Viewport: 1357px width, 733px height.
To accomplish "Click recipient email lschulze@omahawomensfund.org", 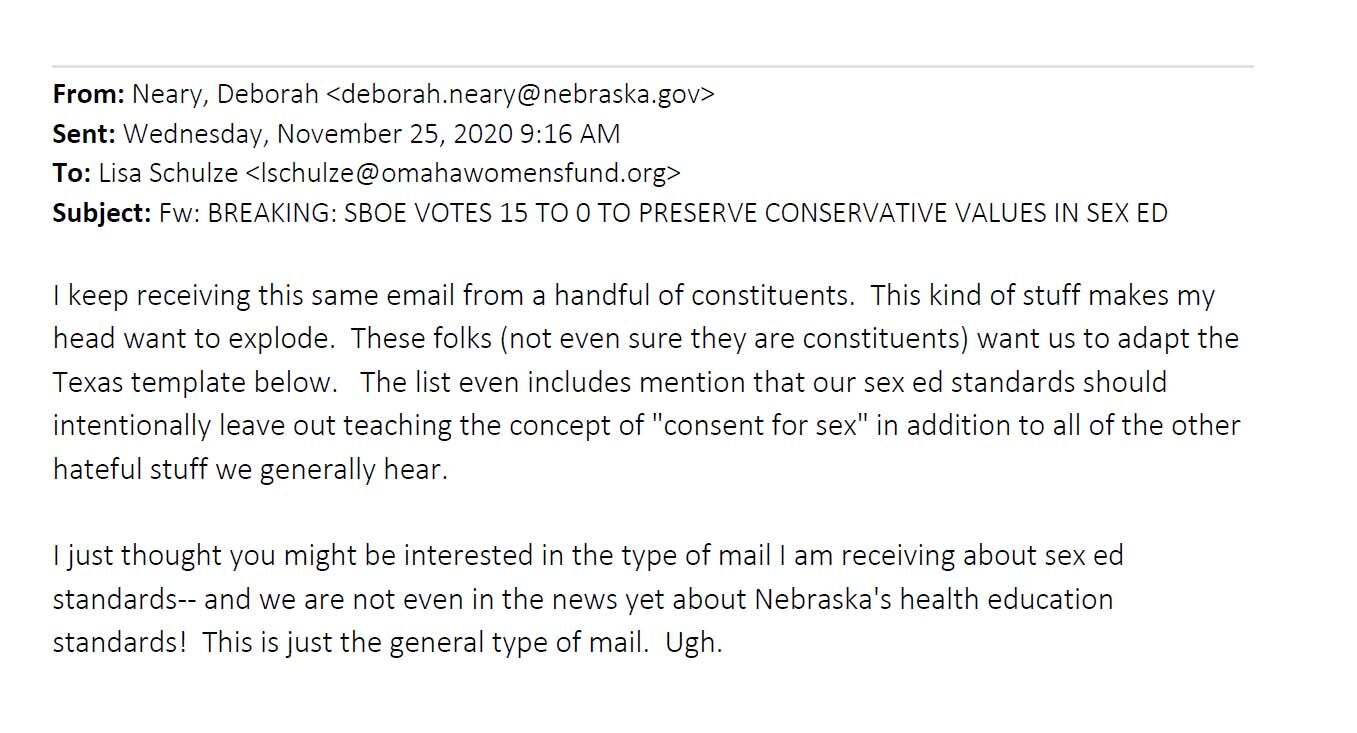I will coord(463,173).
